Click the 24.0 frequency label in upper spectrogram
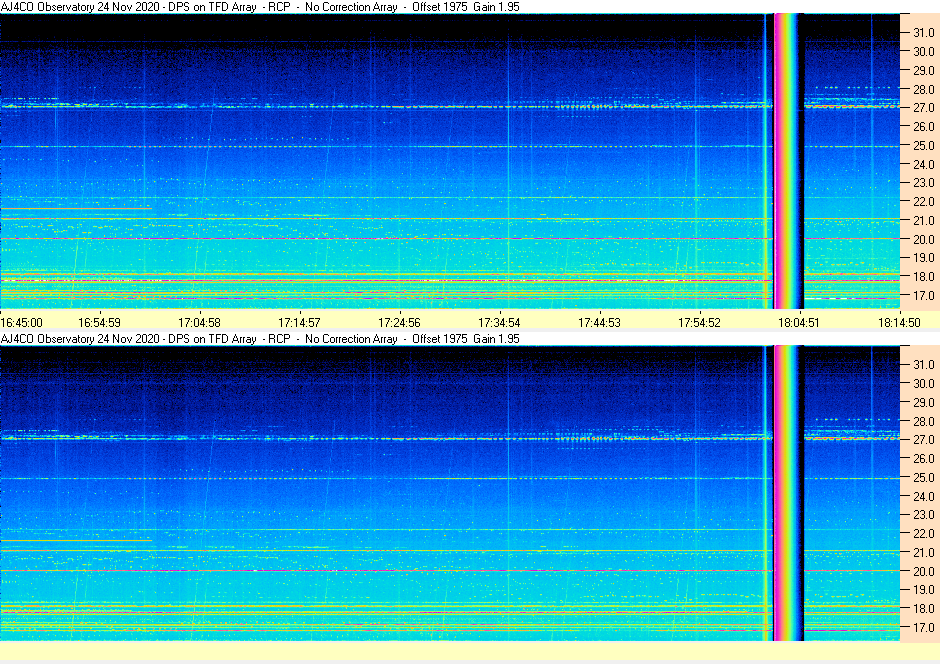The height and width of the screenshot is (664, 940). pos(924,164)
